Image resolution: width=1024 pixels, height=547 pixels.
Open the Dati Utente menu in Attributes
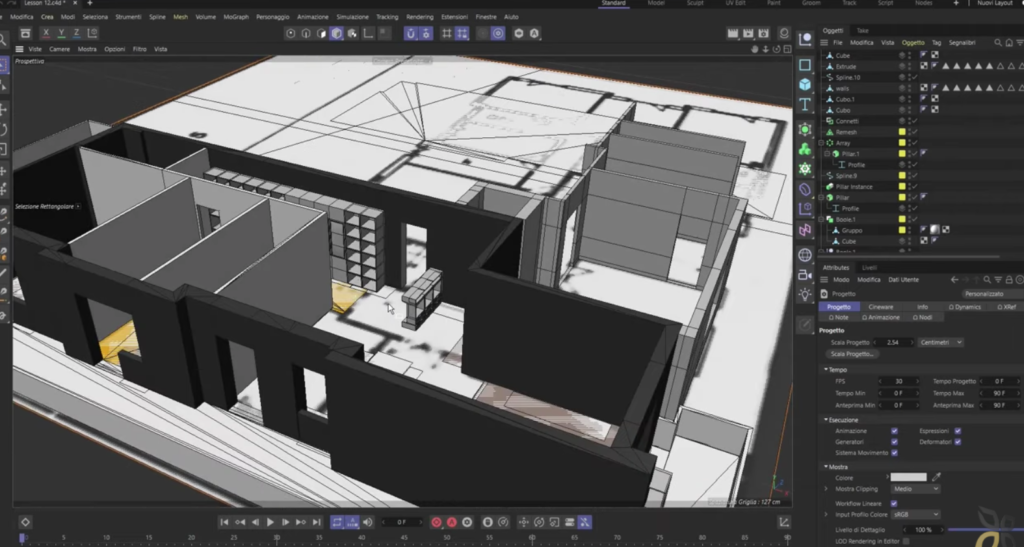[903, 279]
